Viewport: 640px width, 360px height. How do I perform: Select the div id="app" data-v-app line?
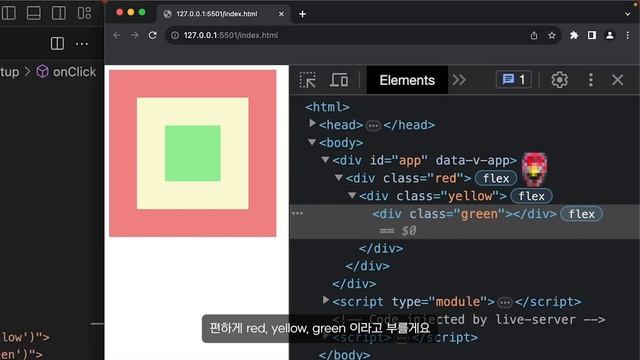[x=424, y=160]
